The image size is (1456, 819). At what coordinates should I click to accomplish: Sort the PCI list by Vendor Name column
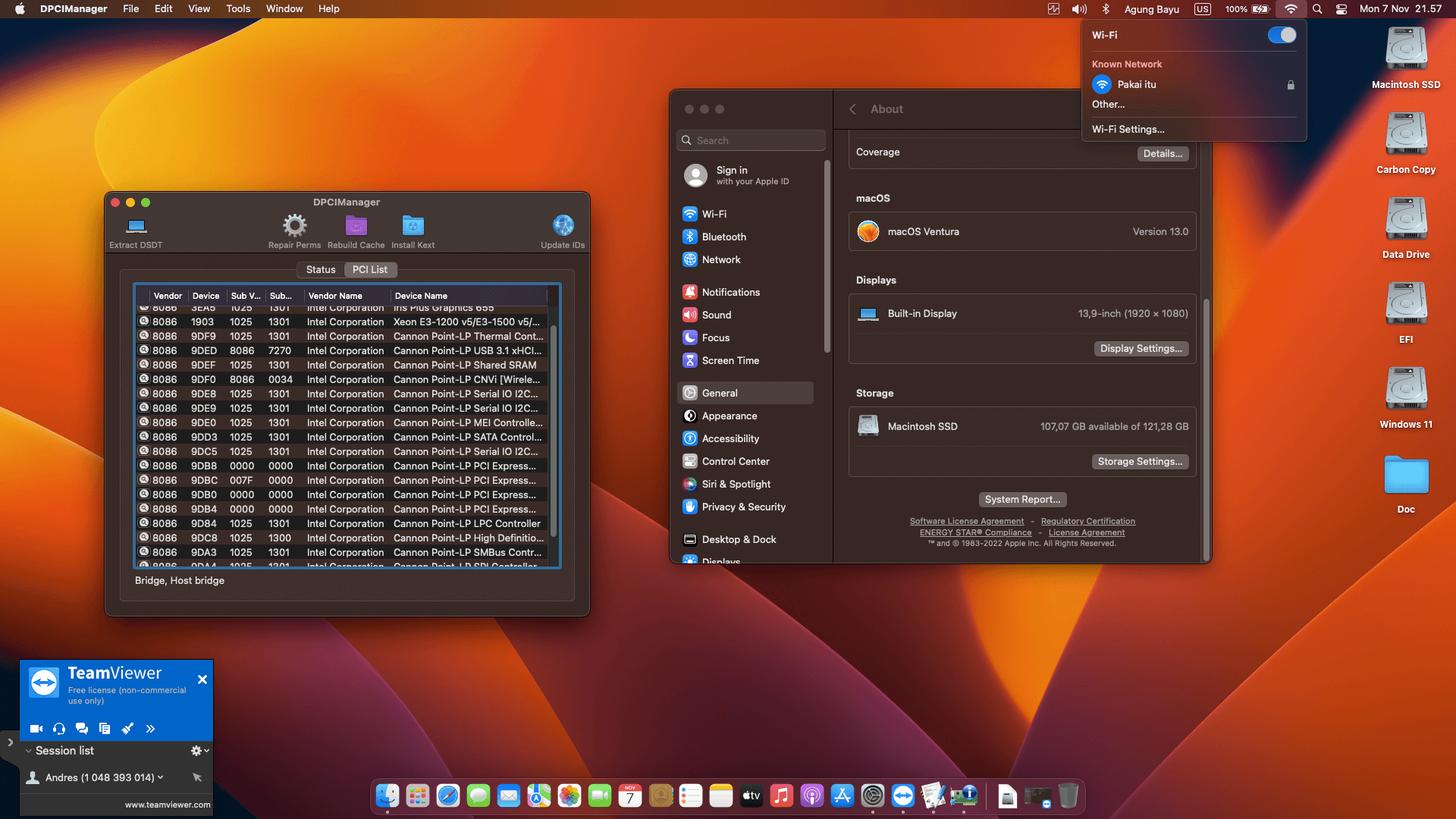click(x=347, y=296)
